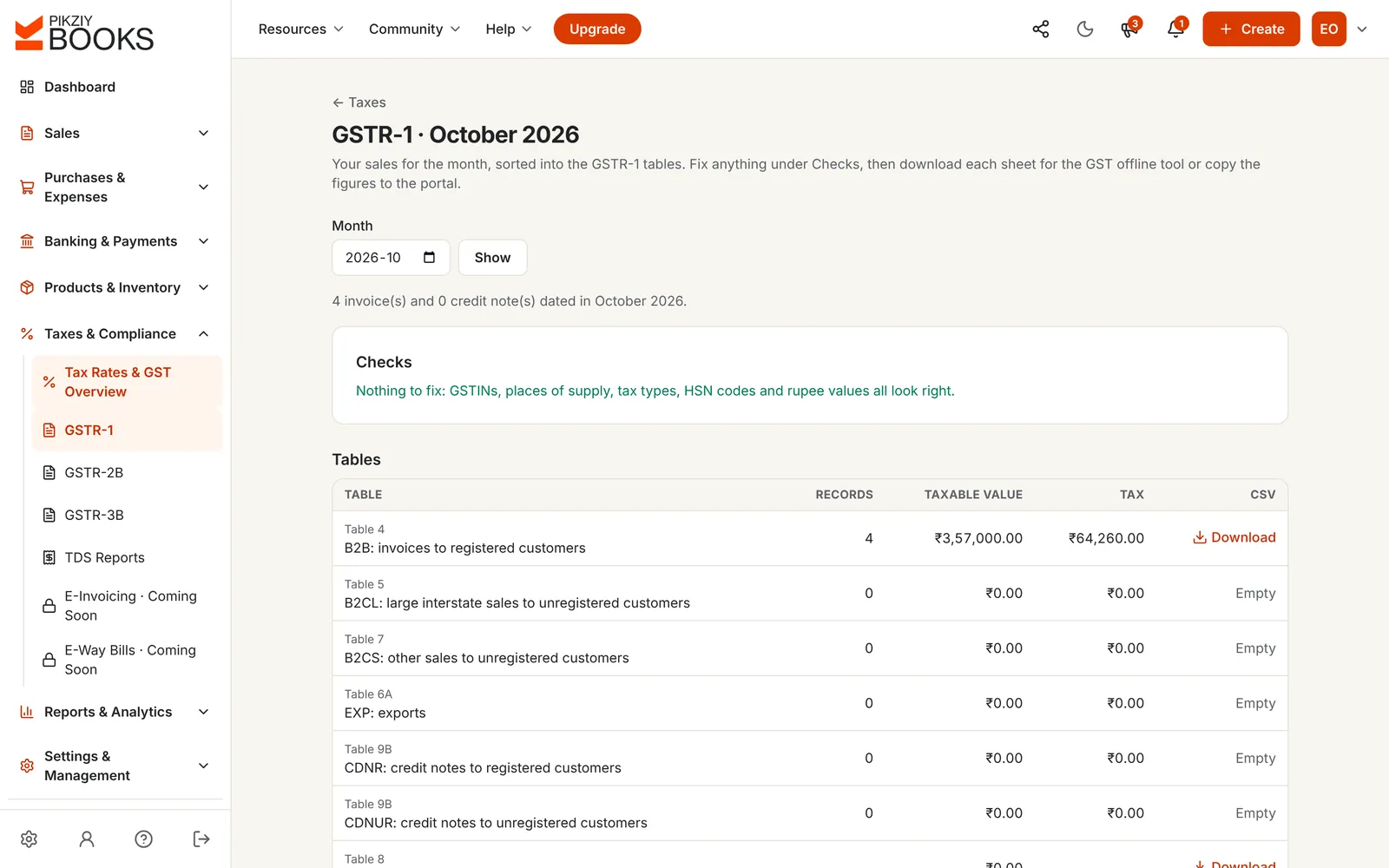
Task: Open the Community dropdown
Action: click(x=414, y=29)
